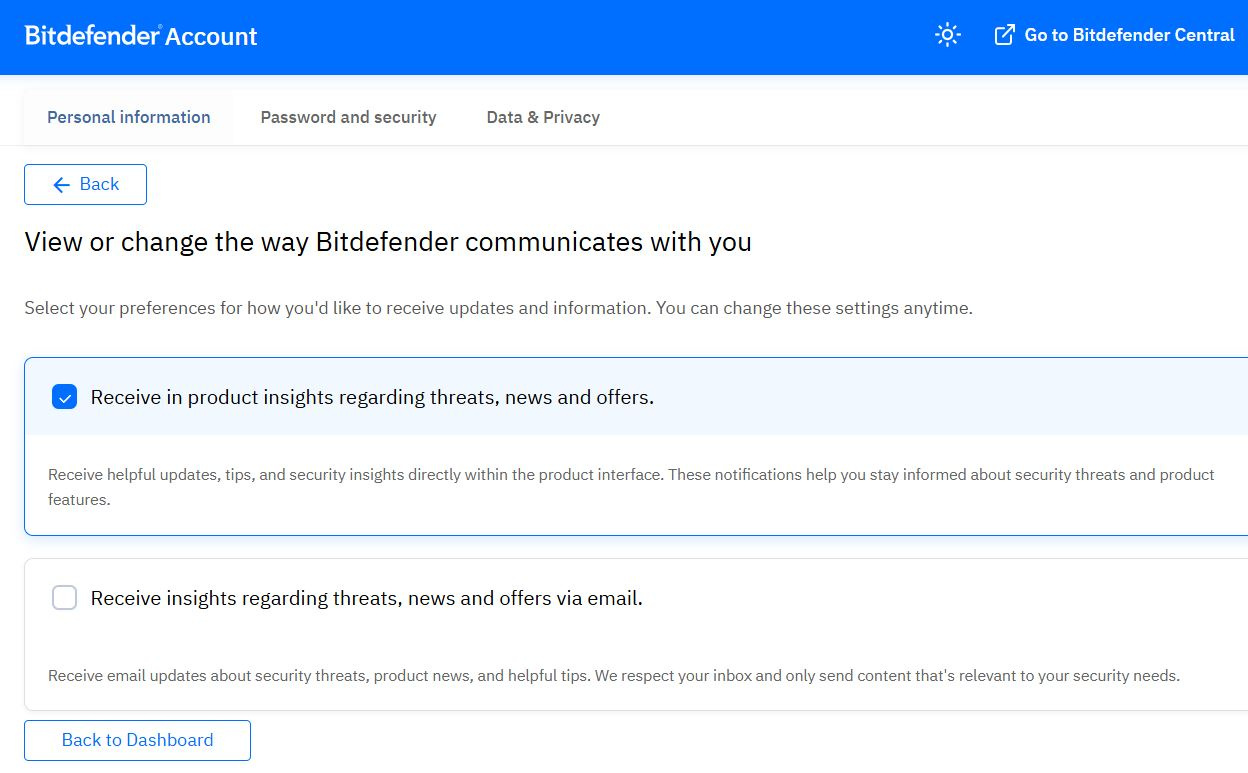Click the page heading about Bitdefender communications
This screenshot has width=1248, height=773.
(x=388, y=242)
